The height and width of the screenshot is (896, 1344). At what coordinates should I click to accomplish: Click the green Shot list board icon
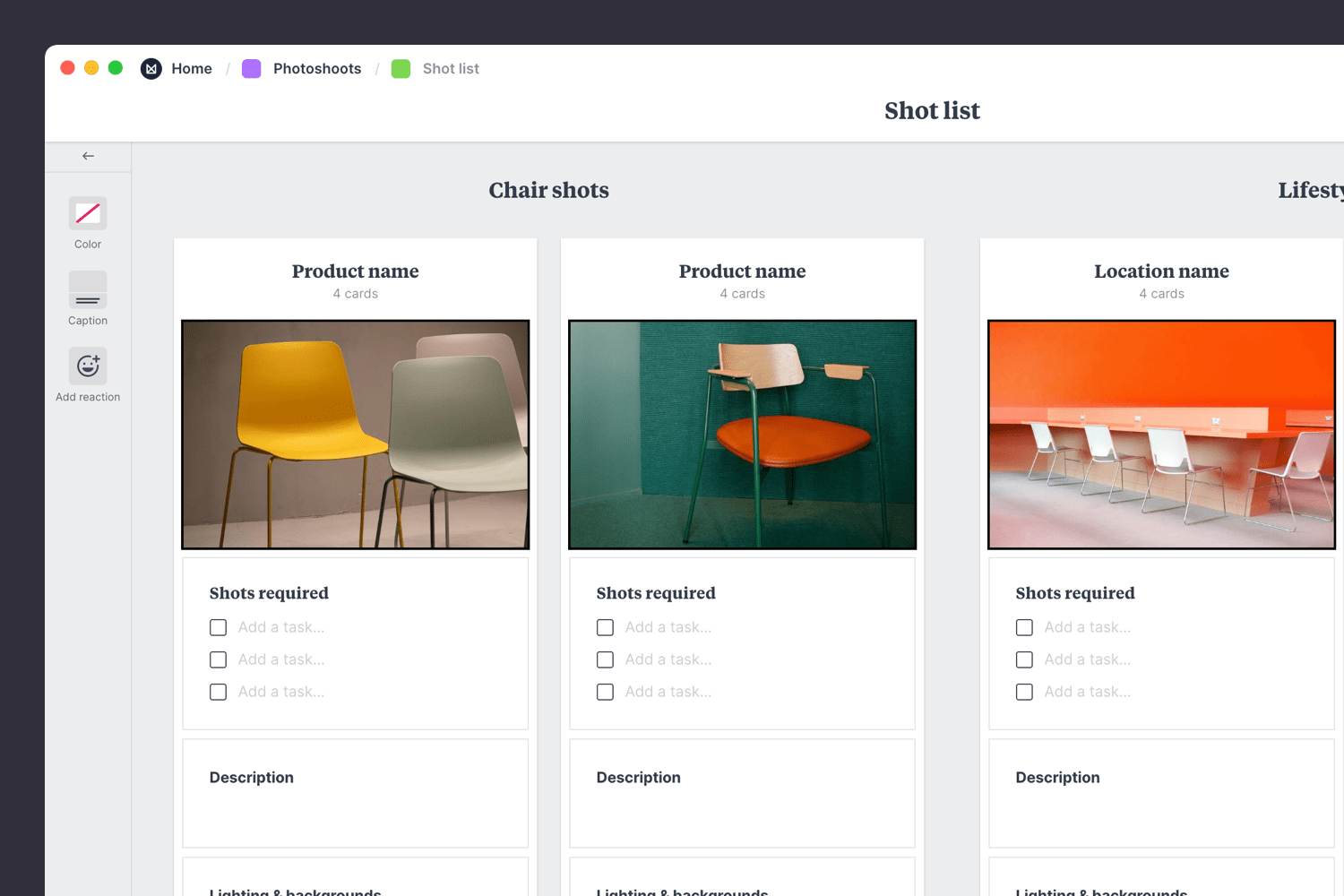pos(401,69)
